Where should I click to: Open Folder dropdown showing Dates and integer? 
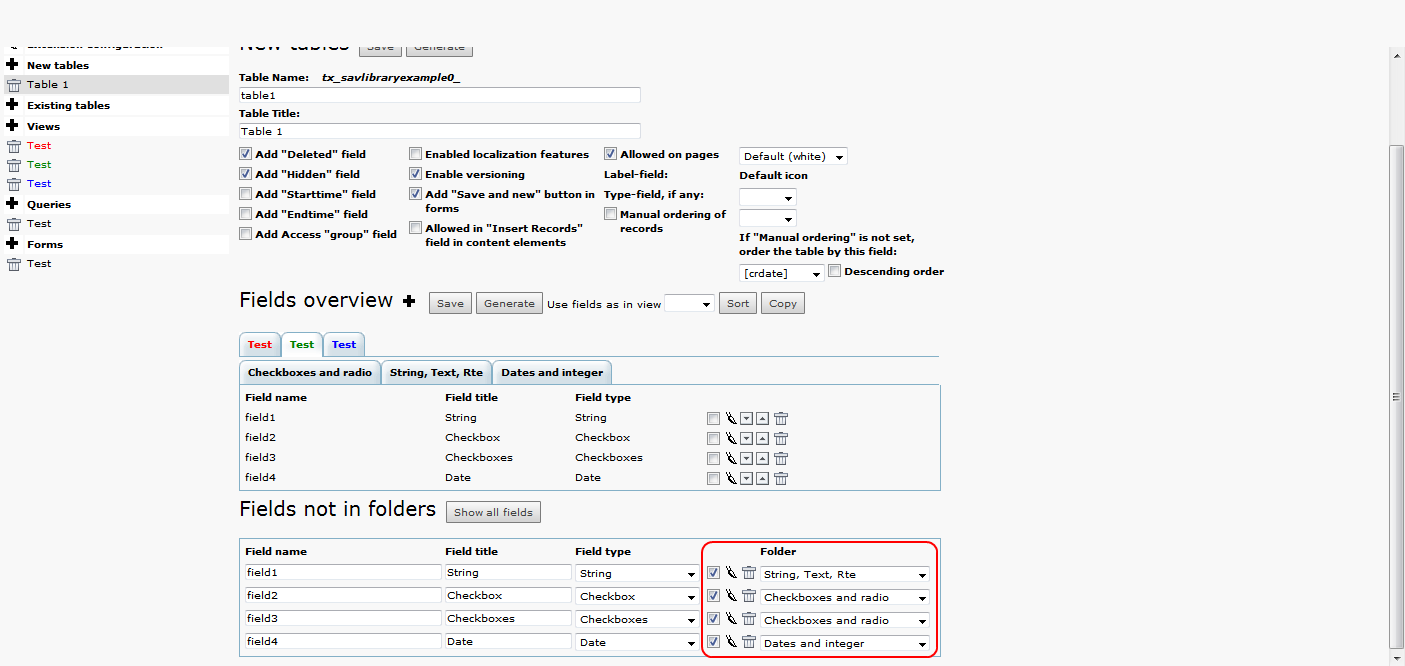coord(844,643)
